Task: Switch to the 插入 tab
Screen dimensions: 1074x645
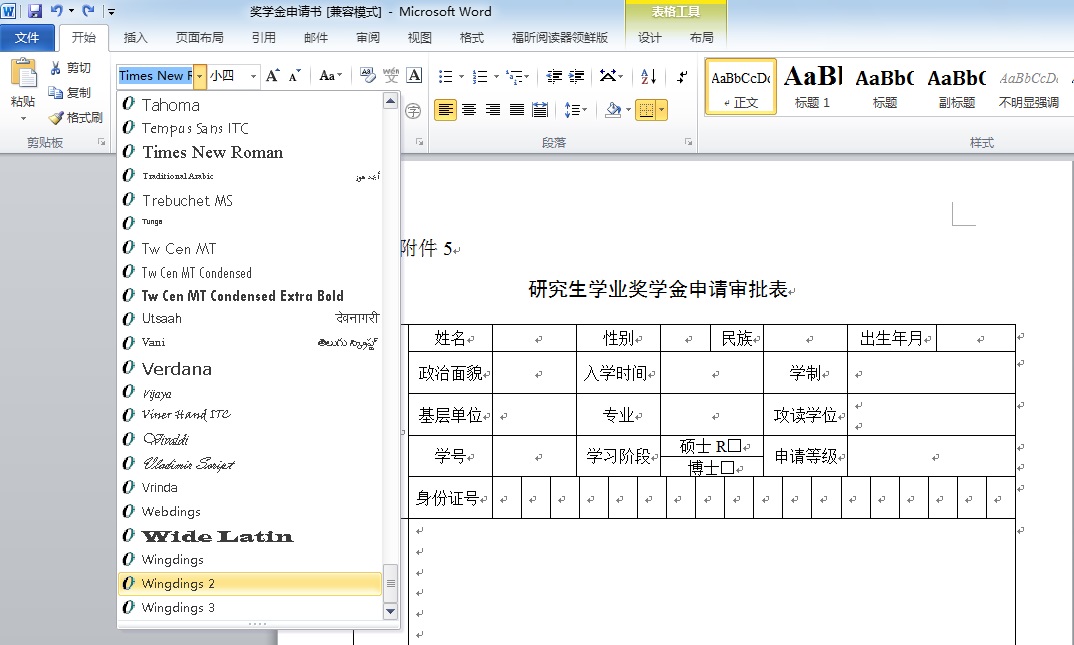Action: pyautogui.click(x=135, y=38)
